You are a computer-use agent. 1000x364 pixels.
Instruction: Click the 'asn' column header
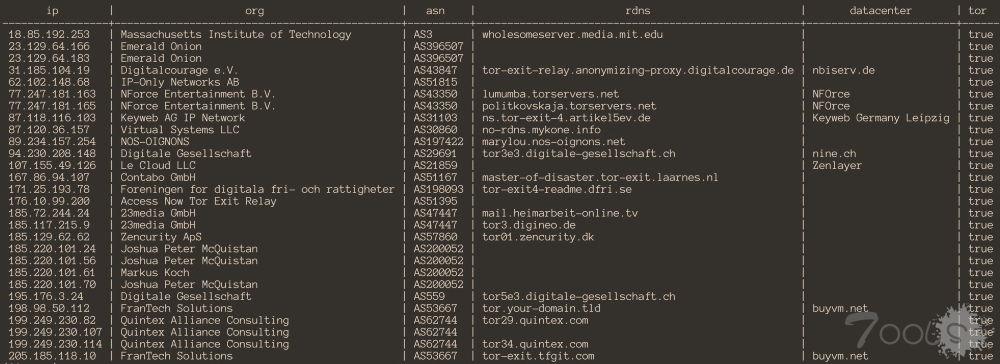(x=436, y=11)
